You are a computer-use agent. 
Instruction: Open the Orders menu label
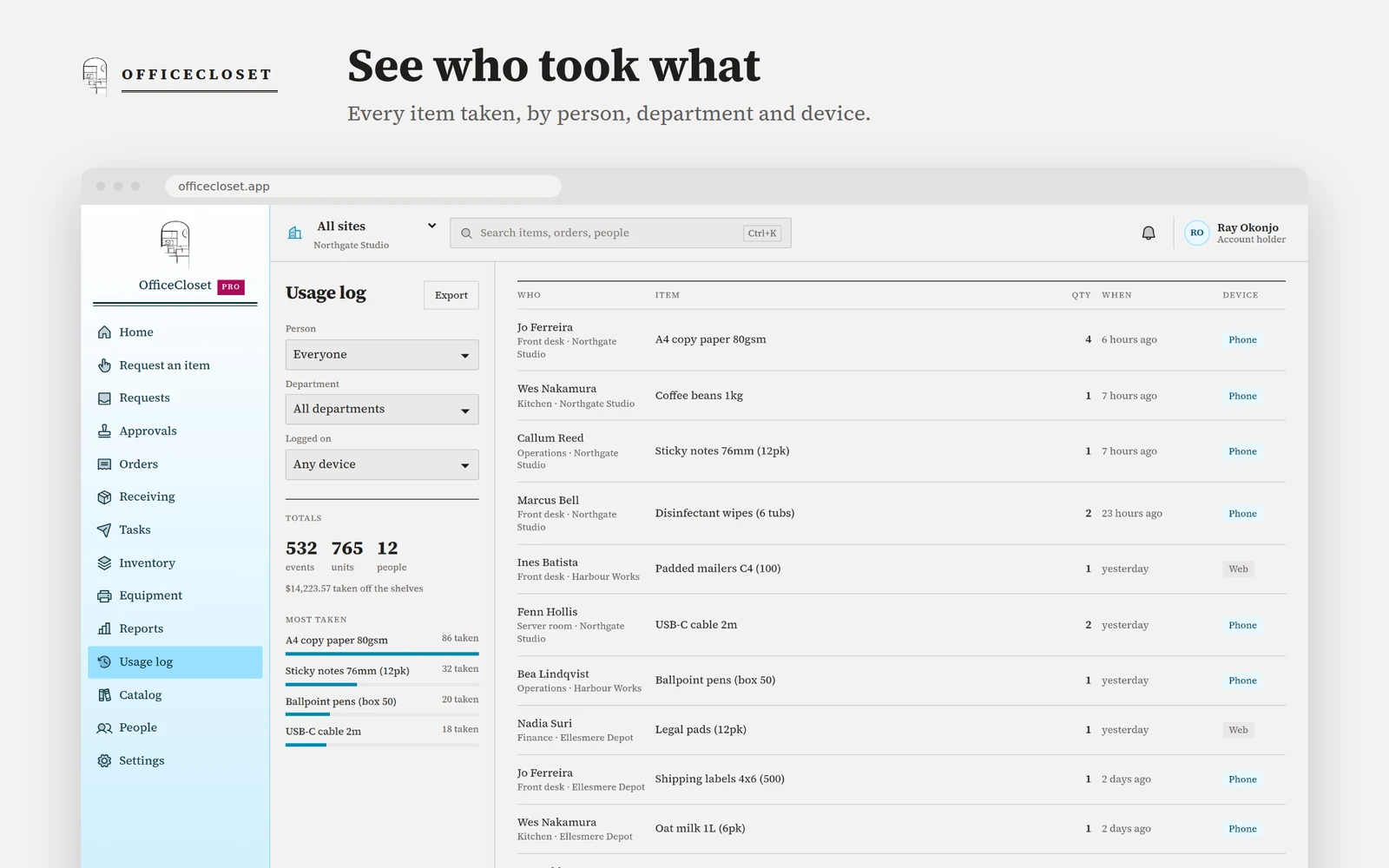click(138, 464)
